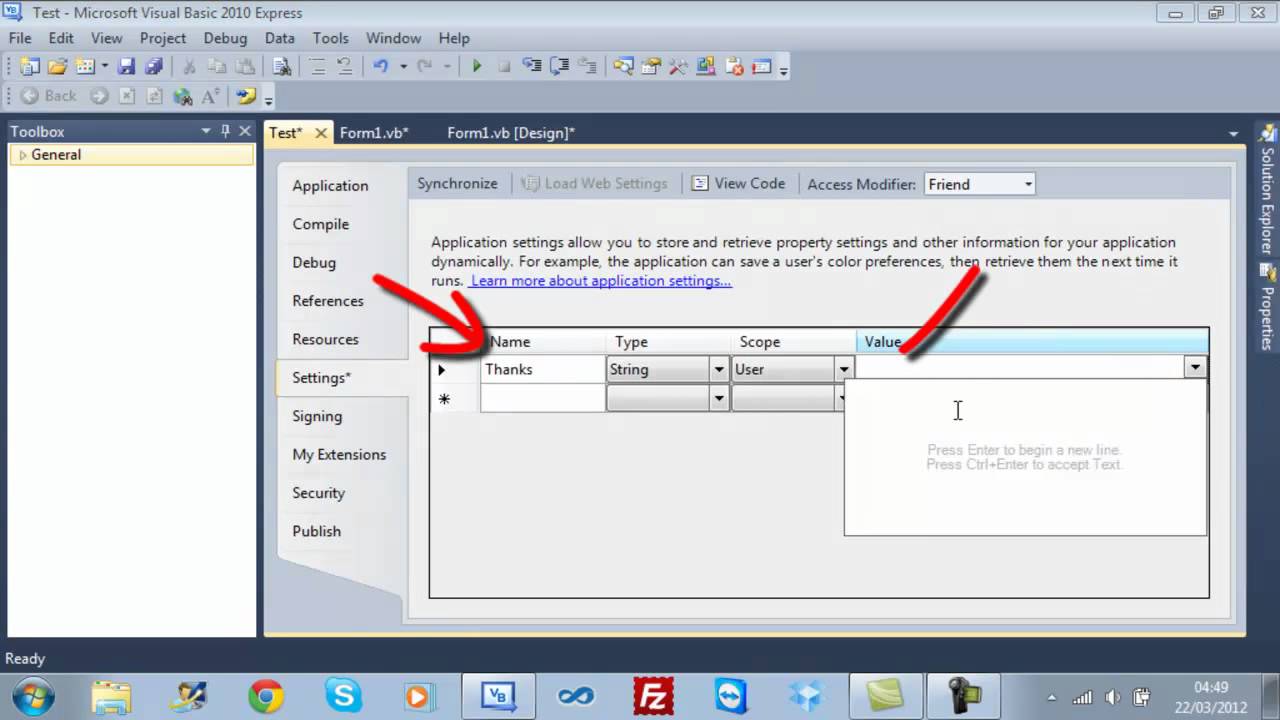Click into the multiline Value text editor
1280x720 pixels.
[1025, 457]
